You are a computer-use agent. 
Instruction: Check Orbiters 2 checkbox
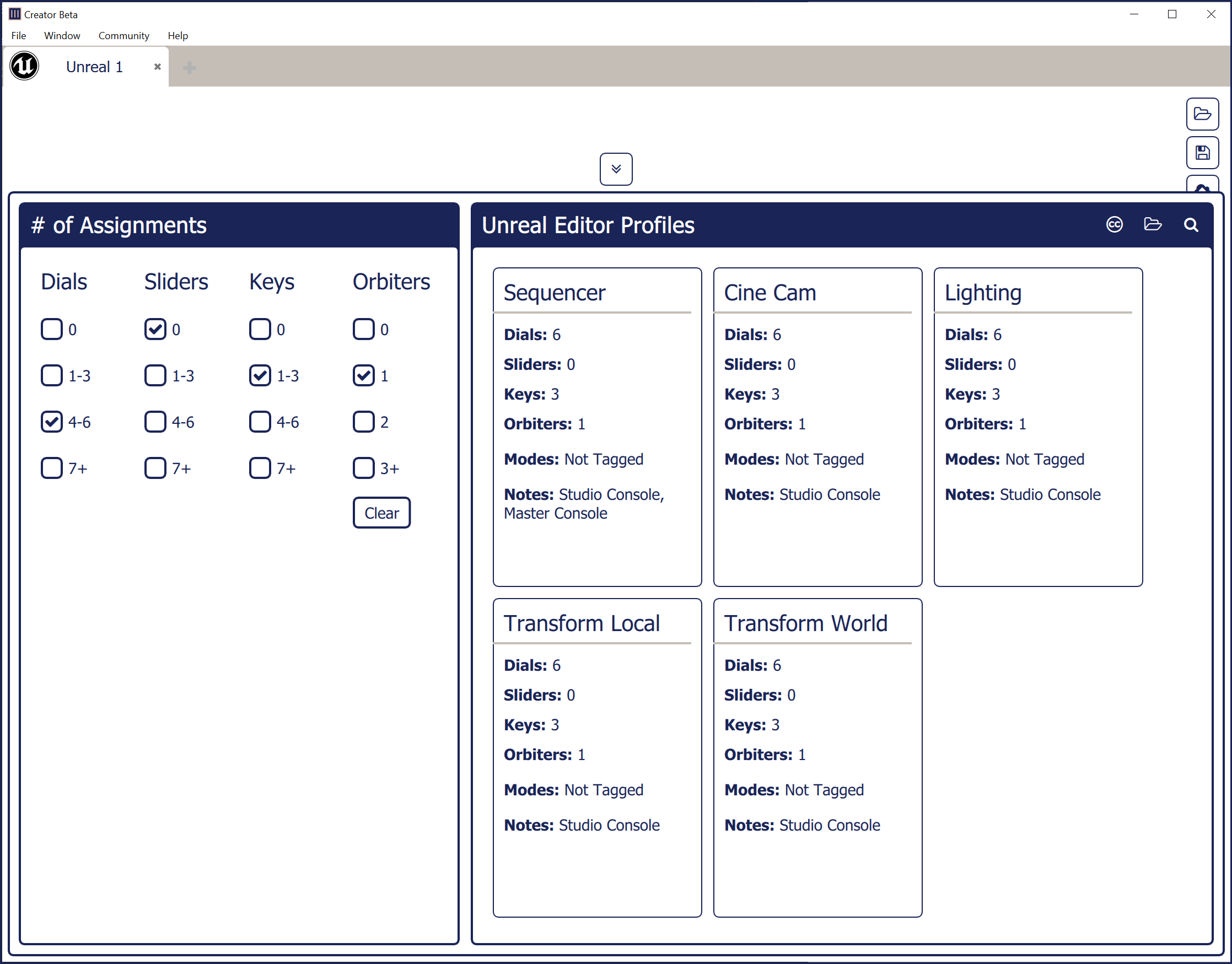pos(363,422)
